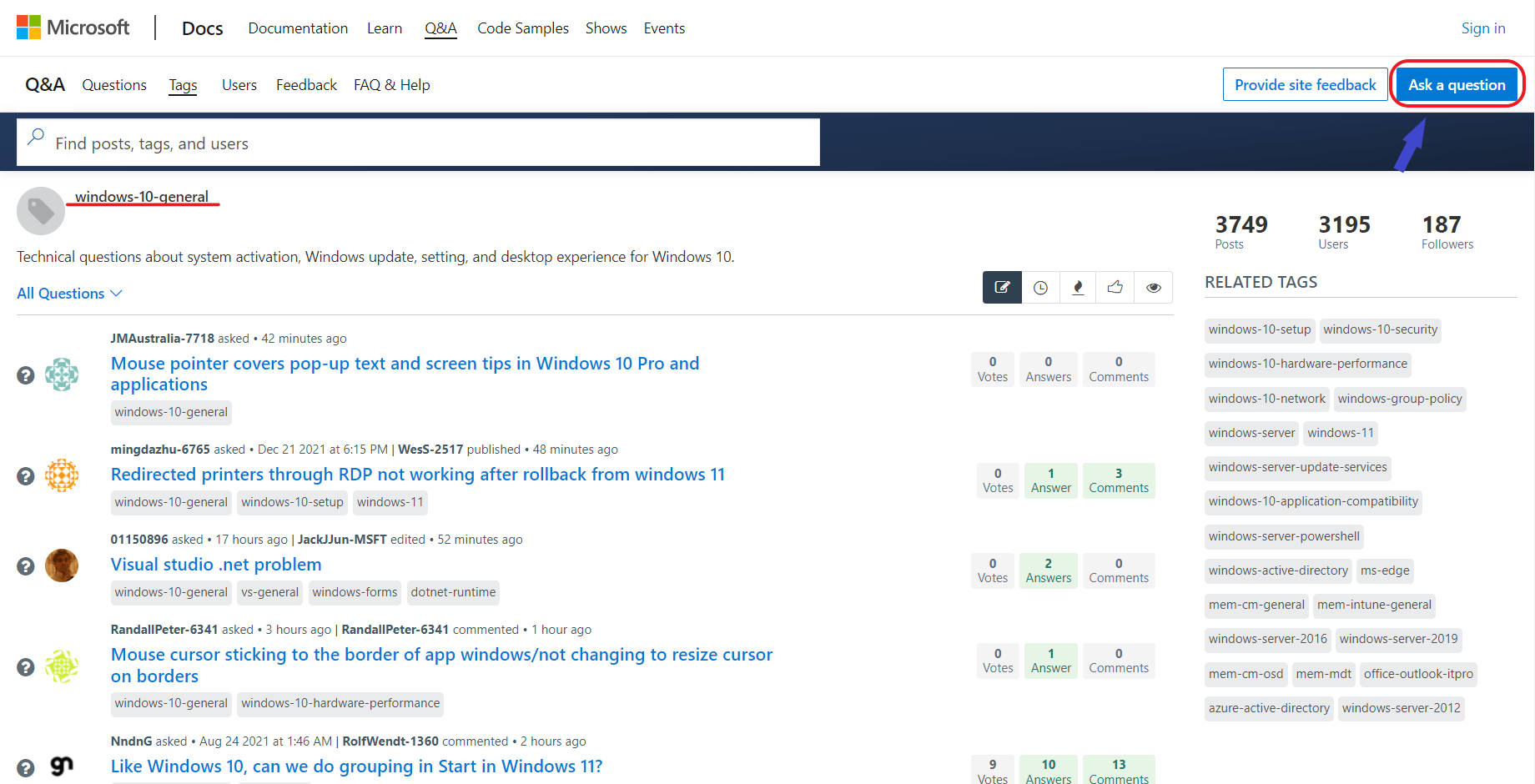
Task: Sort by thumbs-up votes icon
Action: click(1115, 288)
